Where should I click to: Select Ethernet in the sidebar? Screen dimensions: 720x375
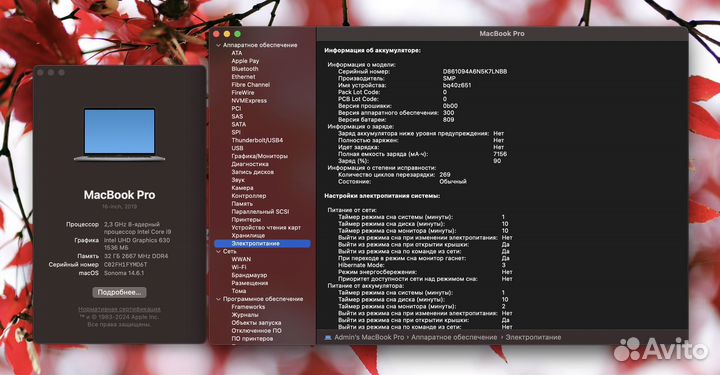tap(243, 77)
